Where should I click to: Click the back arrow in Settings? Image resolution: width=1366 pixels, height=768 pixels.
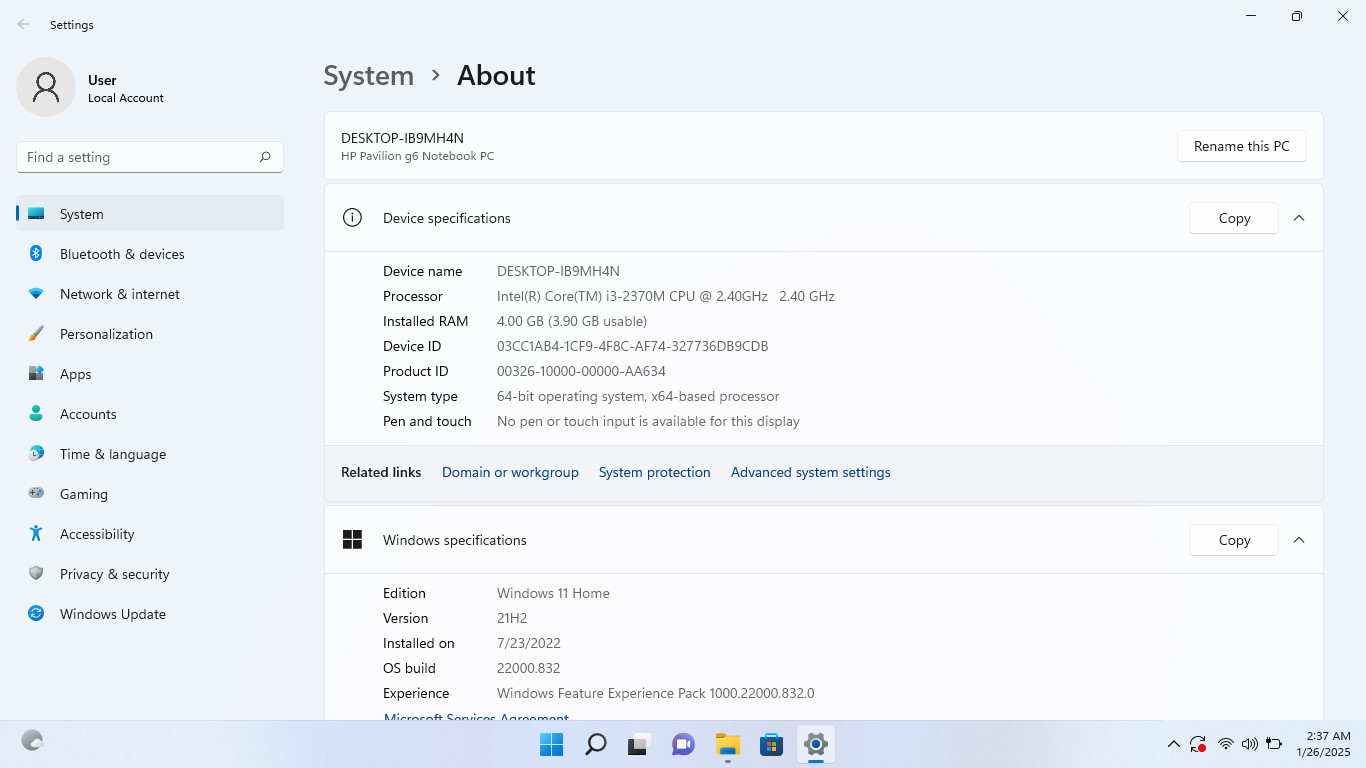[x=24, y=25]
